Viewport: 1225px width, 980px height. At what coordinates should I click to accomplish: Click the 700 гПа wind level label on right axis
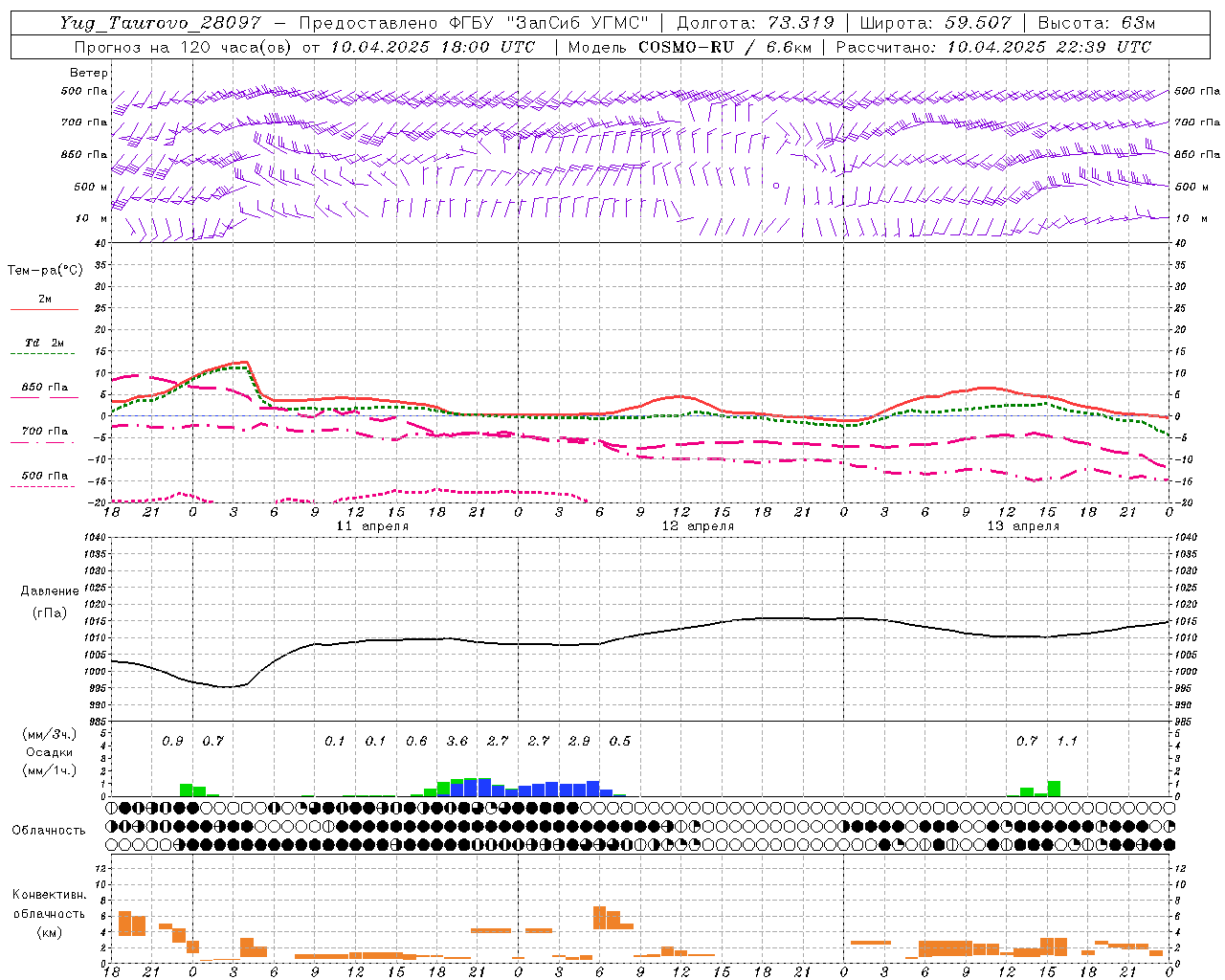pos(1196,122)
